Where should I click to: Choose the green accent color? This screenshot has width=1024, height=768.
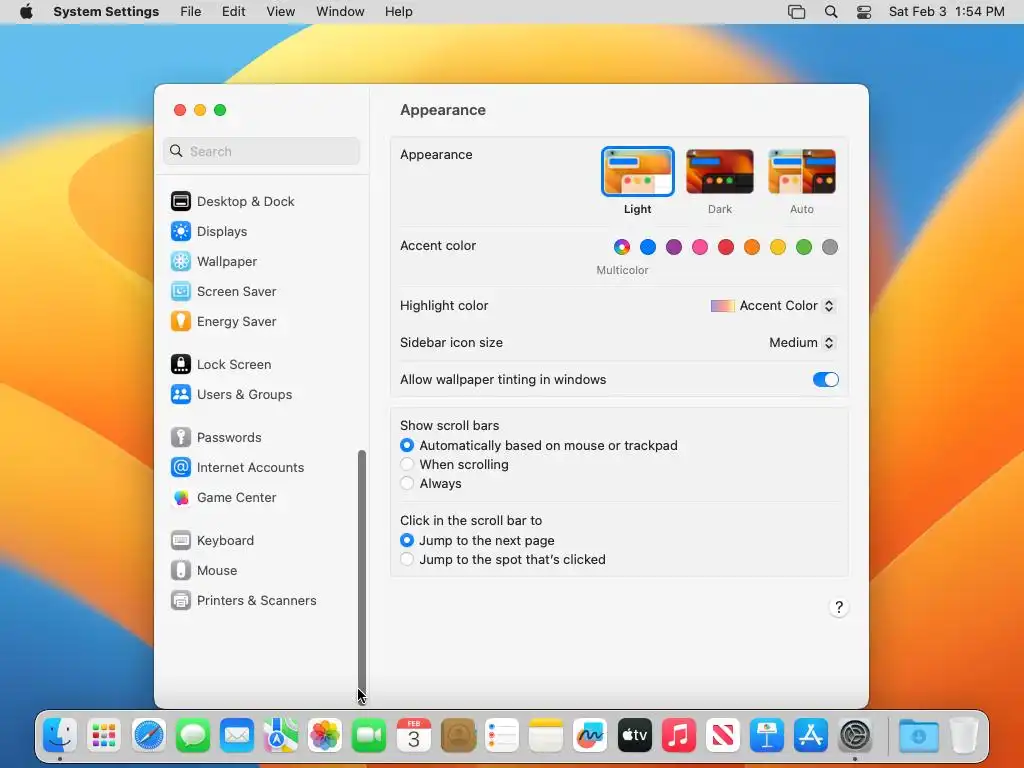(804, 247)
